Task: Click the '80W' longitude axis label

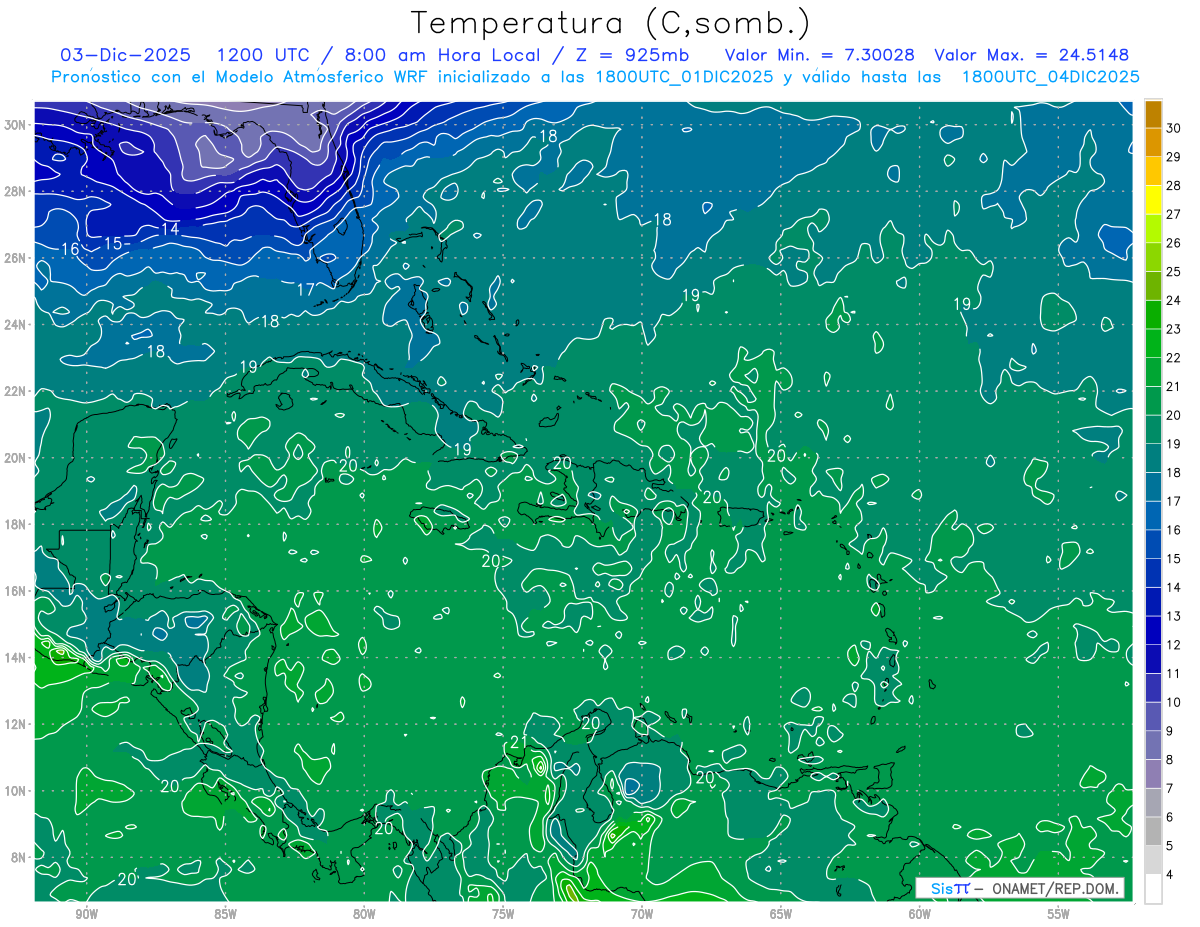Action: click(364, 914)
